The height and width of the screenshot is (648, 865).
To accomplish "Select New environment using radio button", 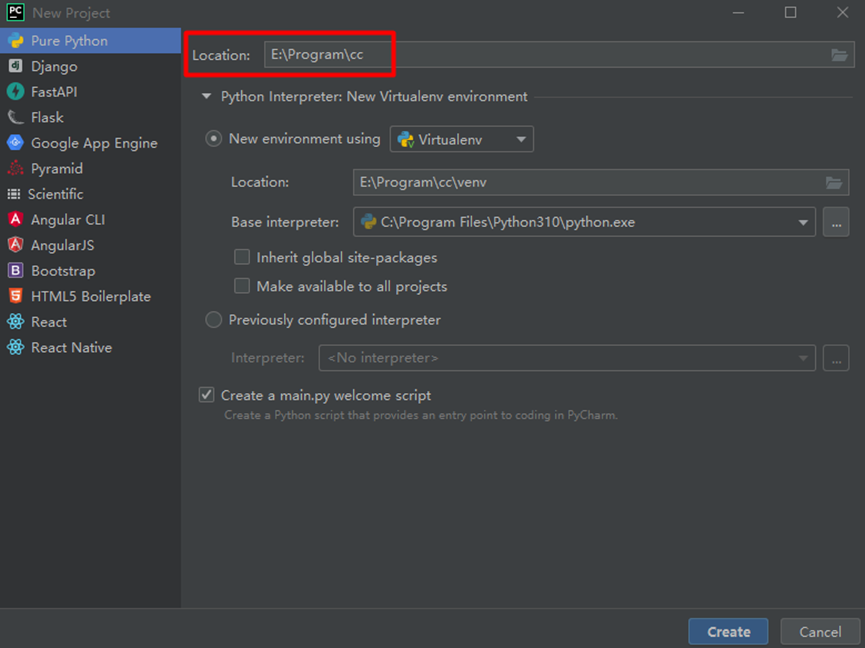I will tap(213, 138).
